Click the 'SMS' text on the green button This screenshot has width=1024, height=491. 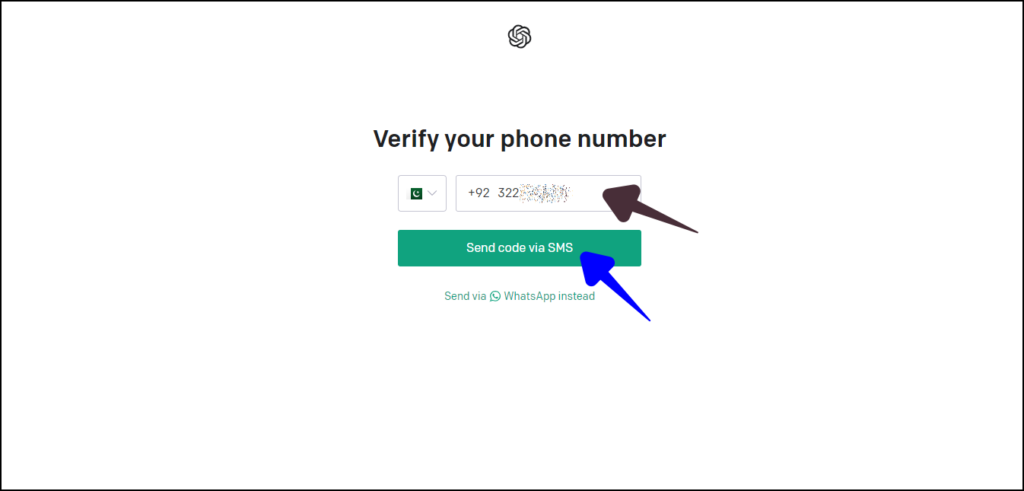[561, 248]
